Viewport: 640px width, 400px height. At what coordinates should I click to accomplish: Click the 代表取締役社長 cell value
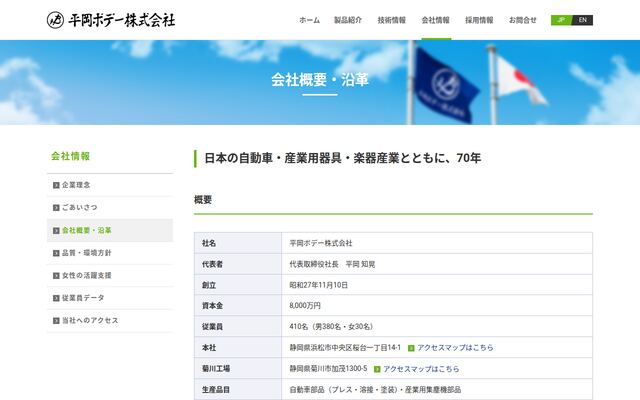pos(332,264)
